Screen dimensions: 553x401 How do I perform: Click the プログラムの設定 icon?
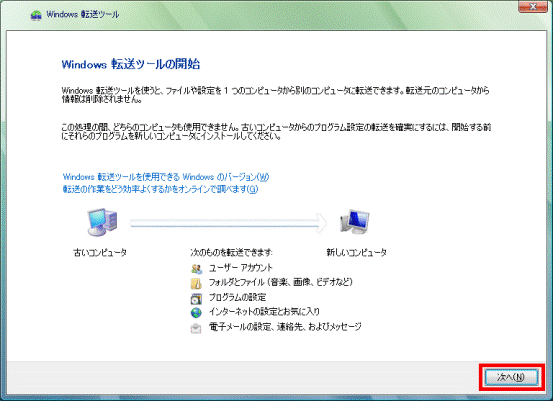pyautogui.click(x=196, y=298)
